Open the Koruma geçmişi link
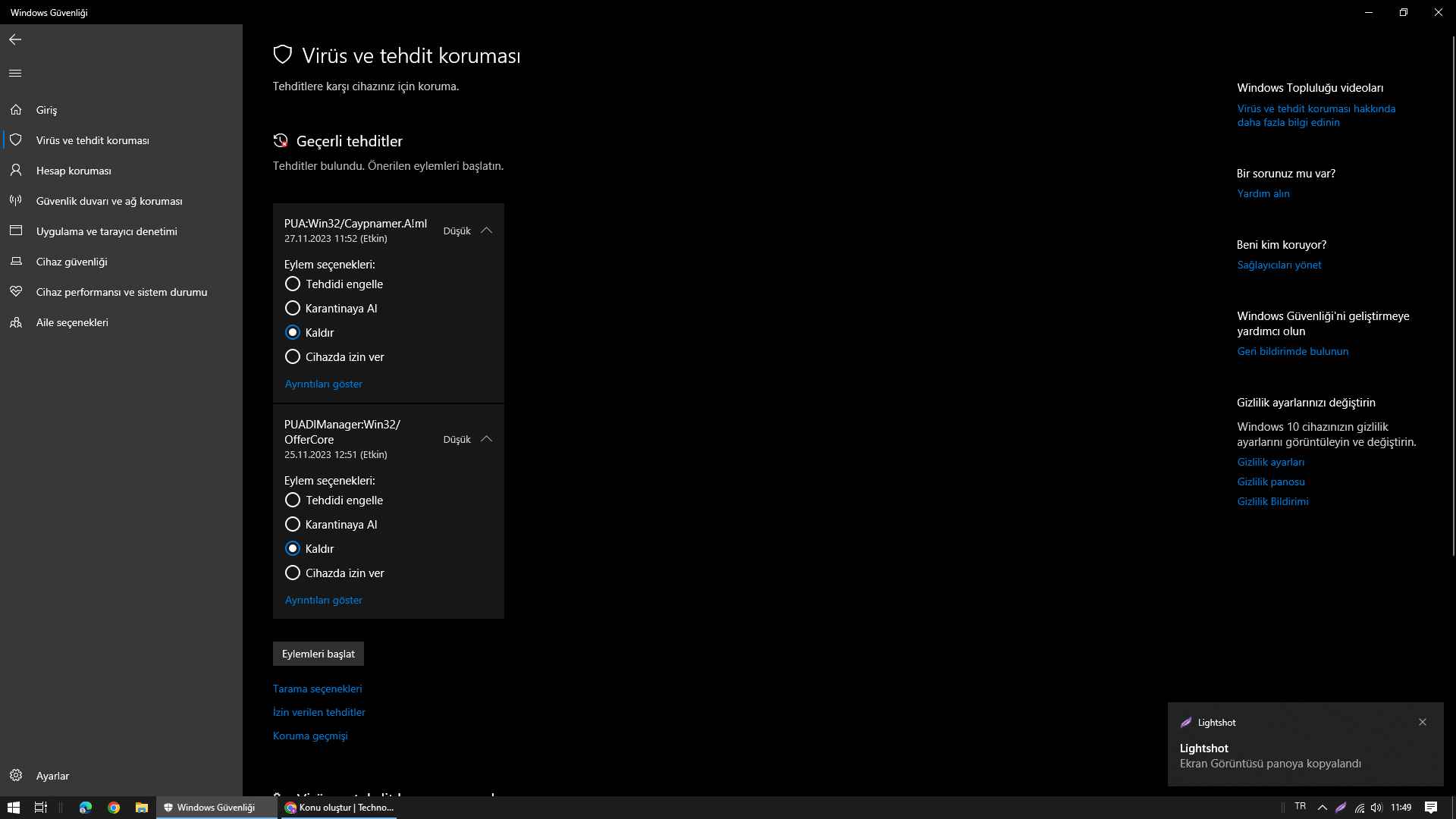The image size is (1456, 819). coord(310,736)
